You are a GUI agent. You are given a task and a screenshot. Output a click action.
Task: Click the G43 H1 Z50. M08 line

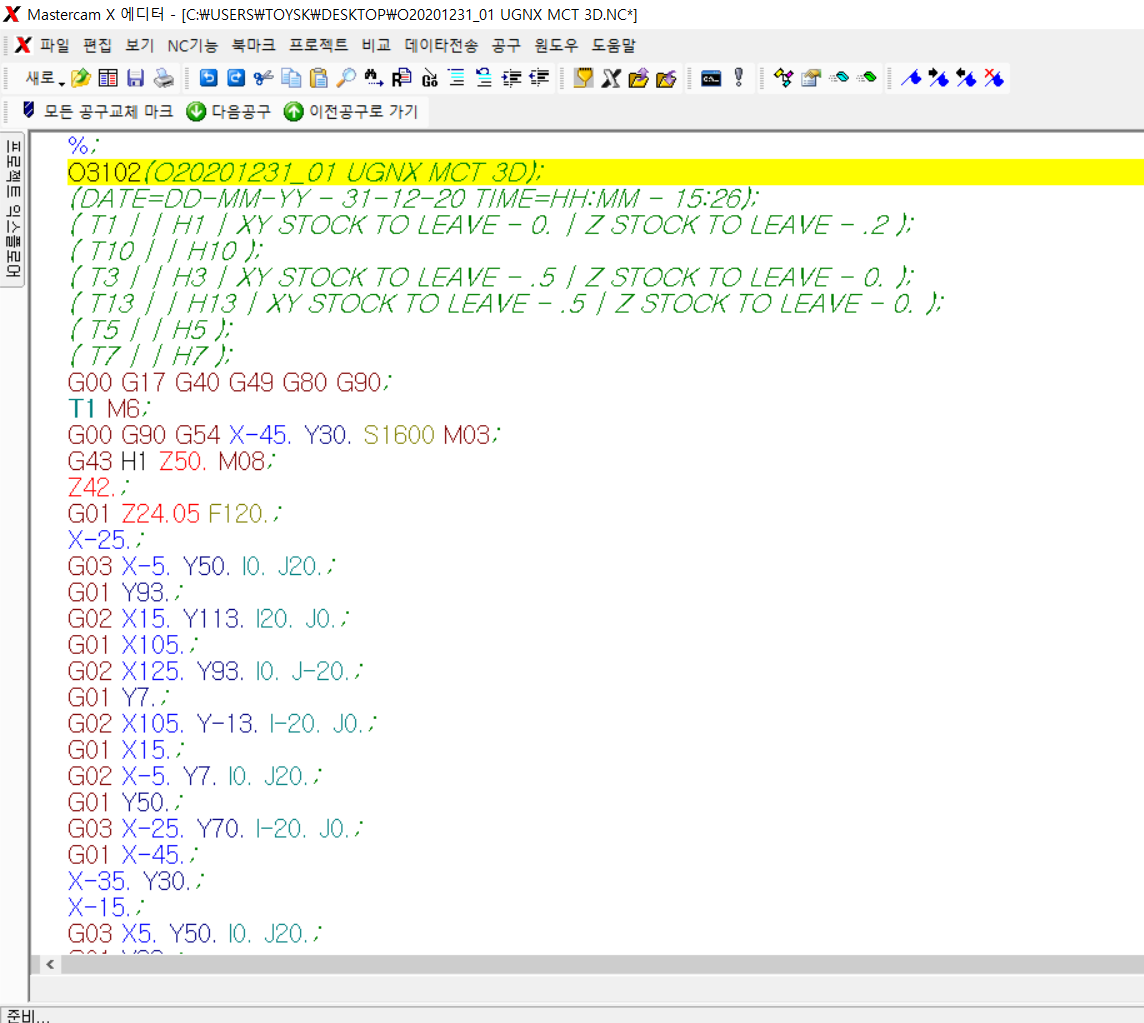pos(171,461)
